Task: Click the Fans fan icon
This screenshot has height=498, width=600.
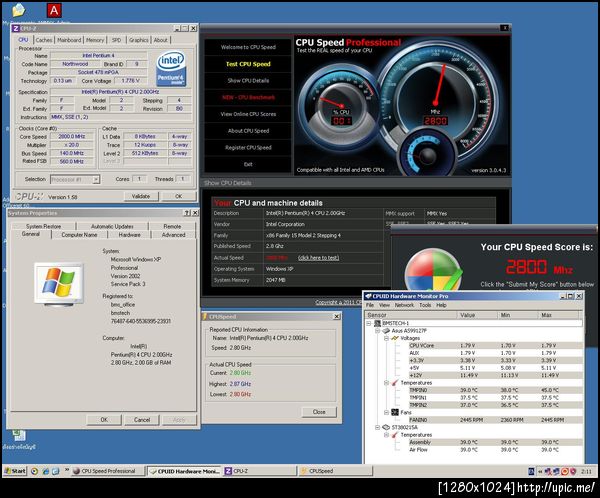Action: (395, 412)
